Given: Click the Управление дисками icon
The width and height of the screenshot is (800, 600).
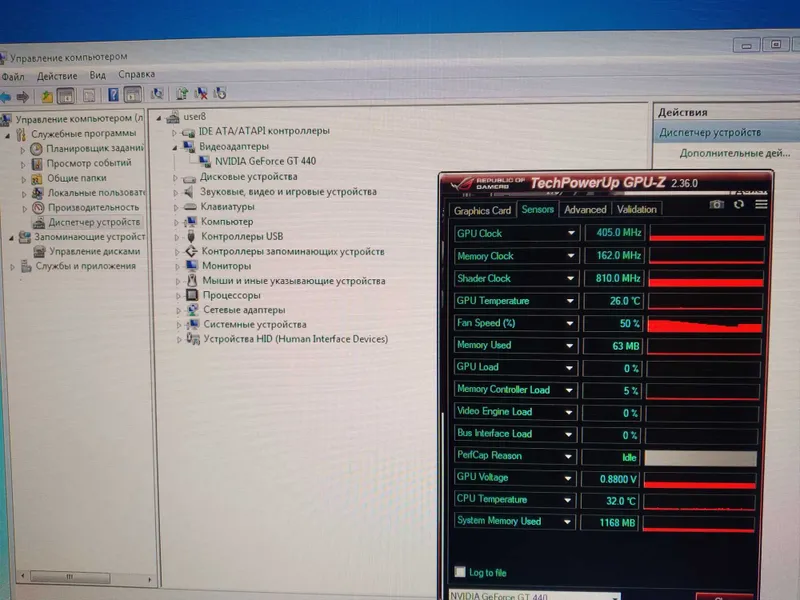Looking at the screenshot, I should point(39,252).
